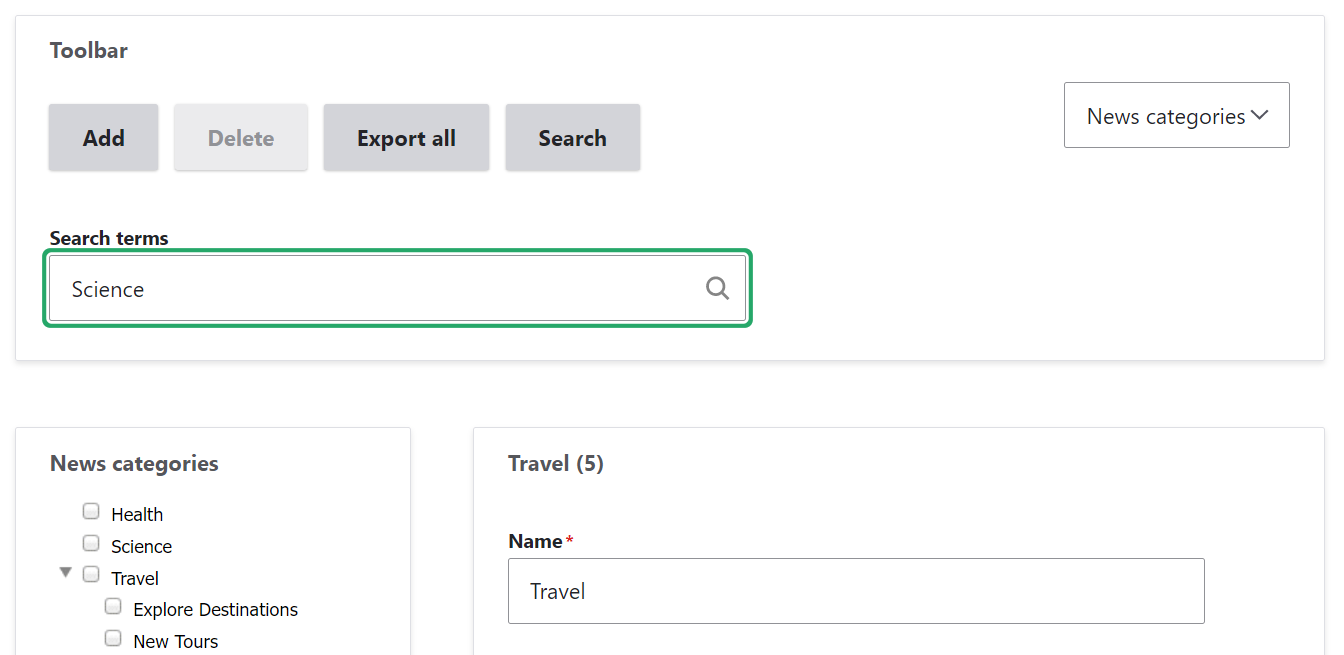Image resolution: width=1344 pixels, height=655 pixels.
Task: Click the magnifying glass search icon
Action: pos(717,288)
